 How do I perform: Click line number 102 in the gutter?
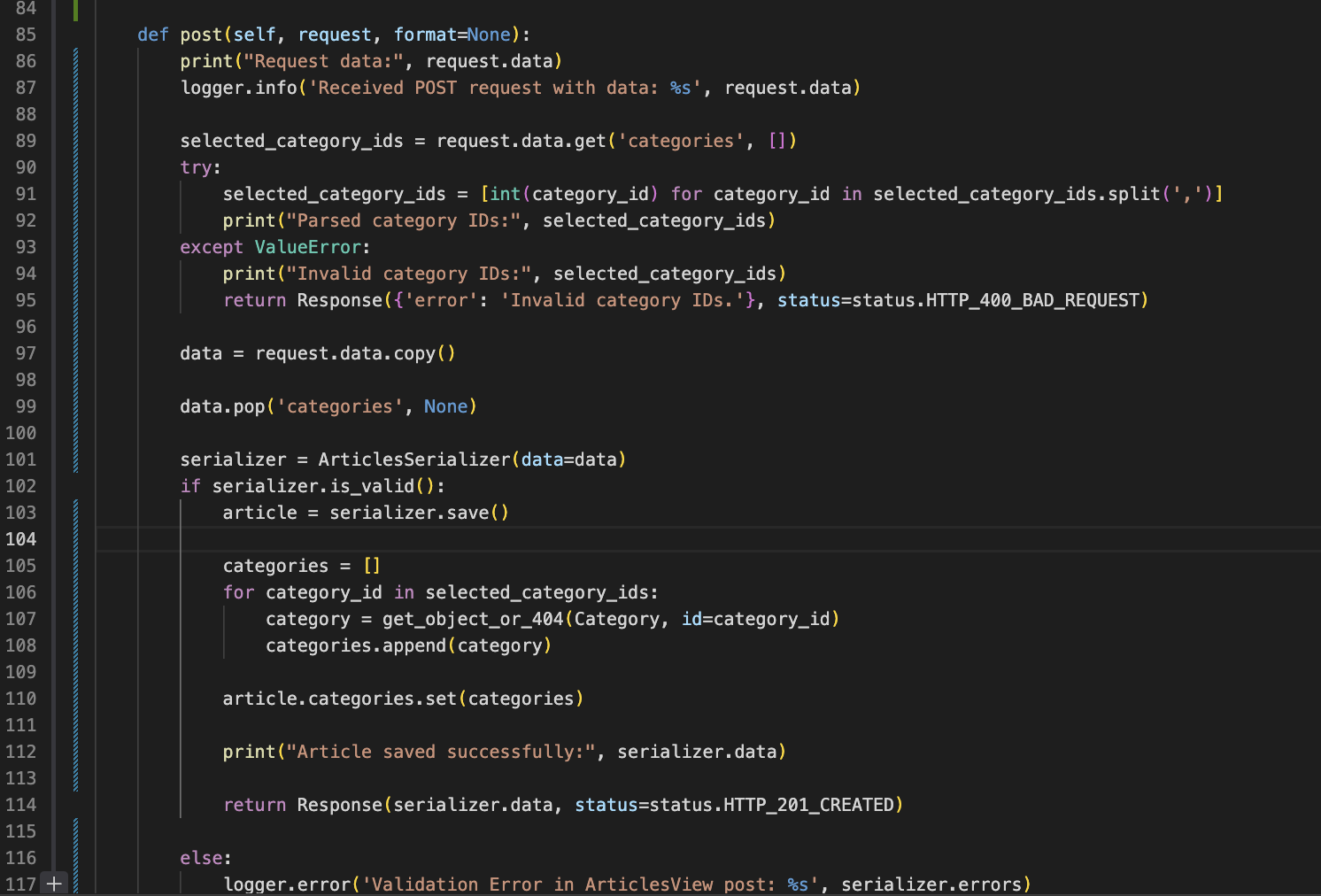pos(21,486)
